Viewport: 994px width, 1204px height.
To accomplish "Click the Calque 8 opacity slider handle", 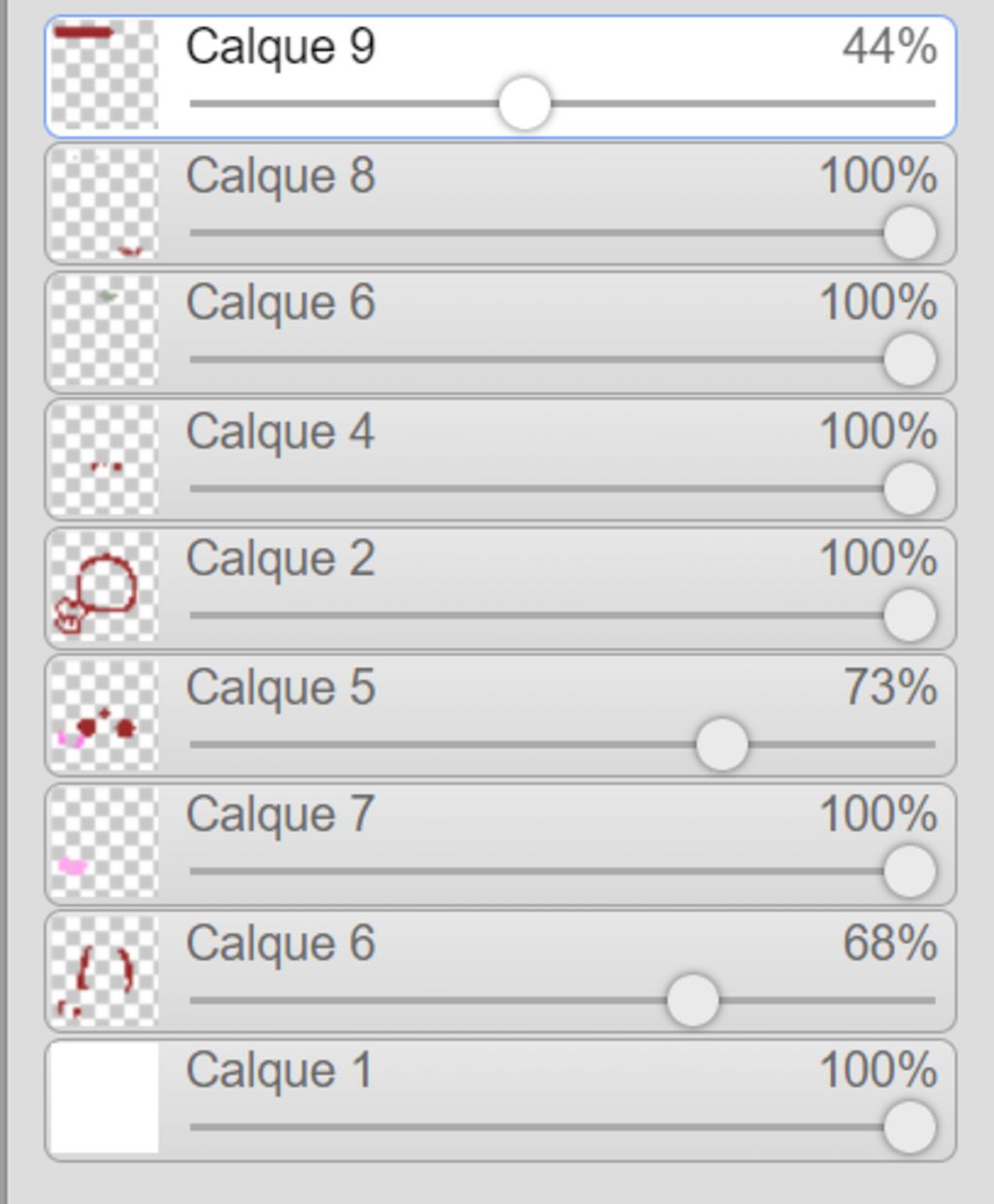I will click(910, 233).
